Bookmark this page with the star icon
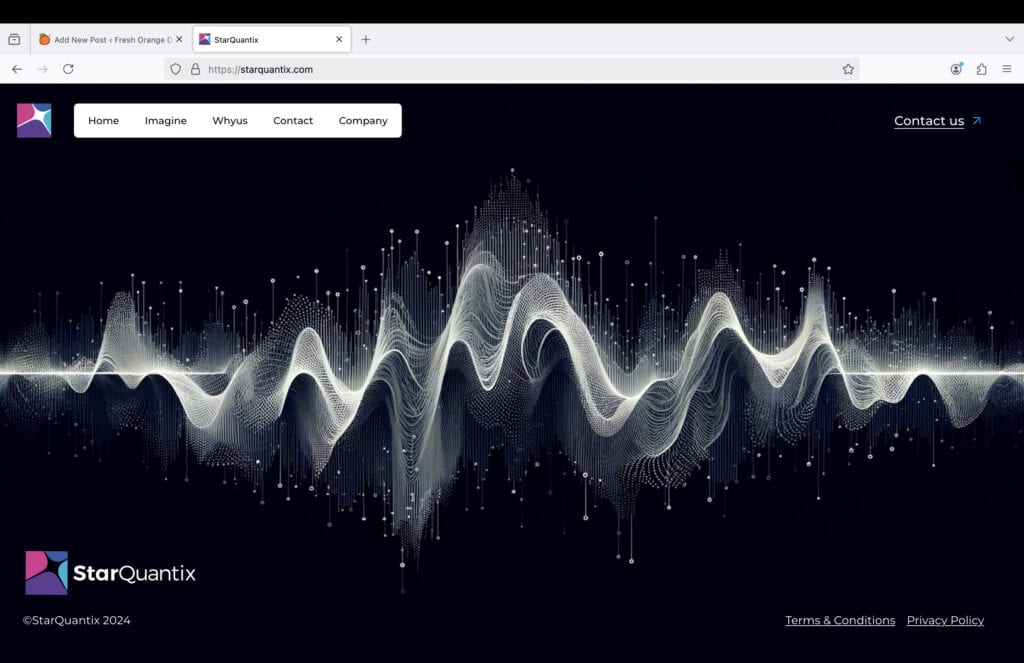Image resolution: width=1024 pixels, height=663 pixels. pos(848,69)
